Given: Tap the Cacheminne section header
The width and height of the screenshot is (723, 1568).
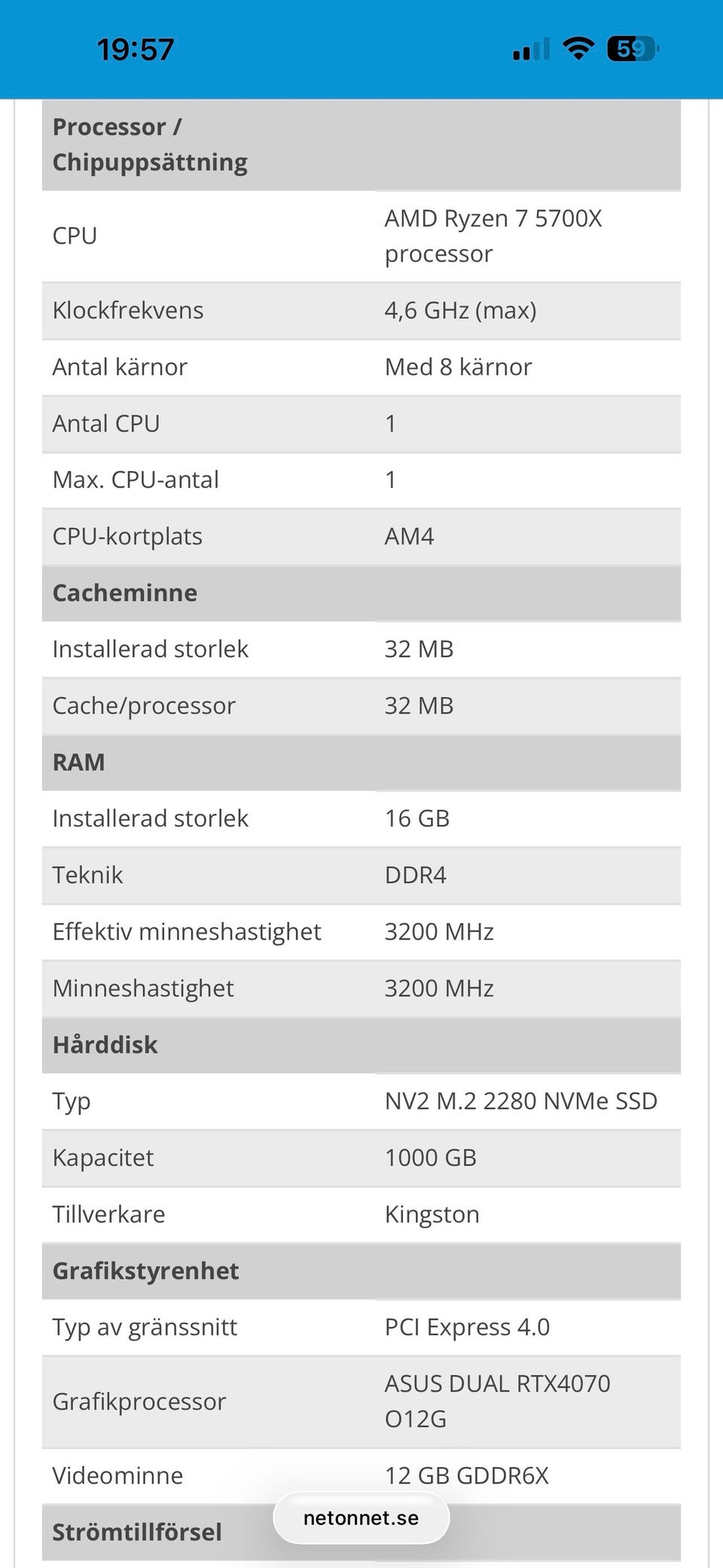Looking at the screenshot, I should 361,593.
